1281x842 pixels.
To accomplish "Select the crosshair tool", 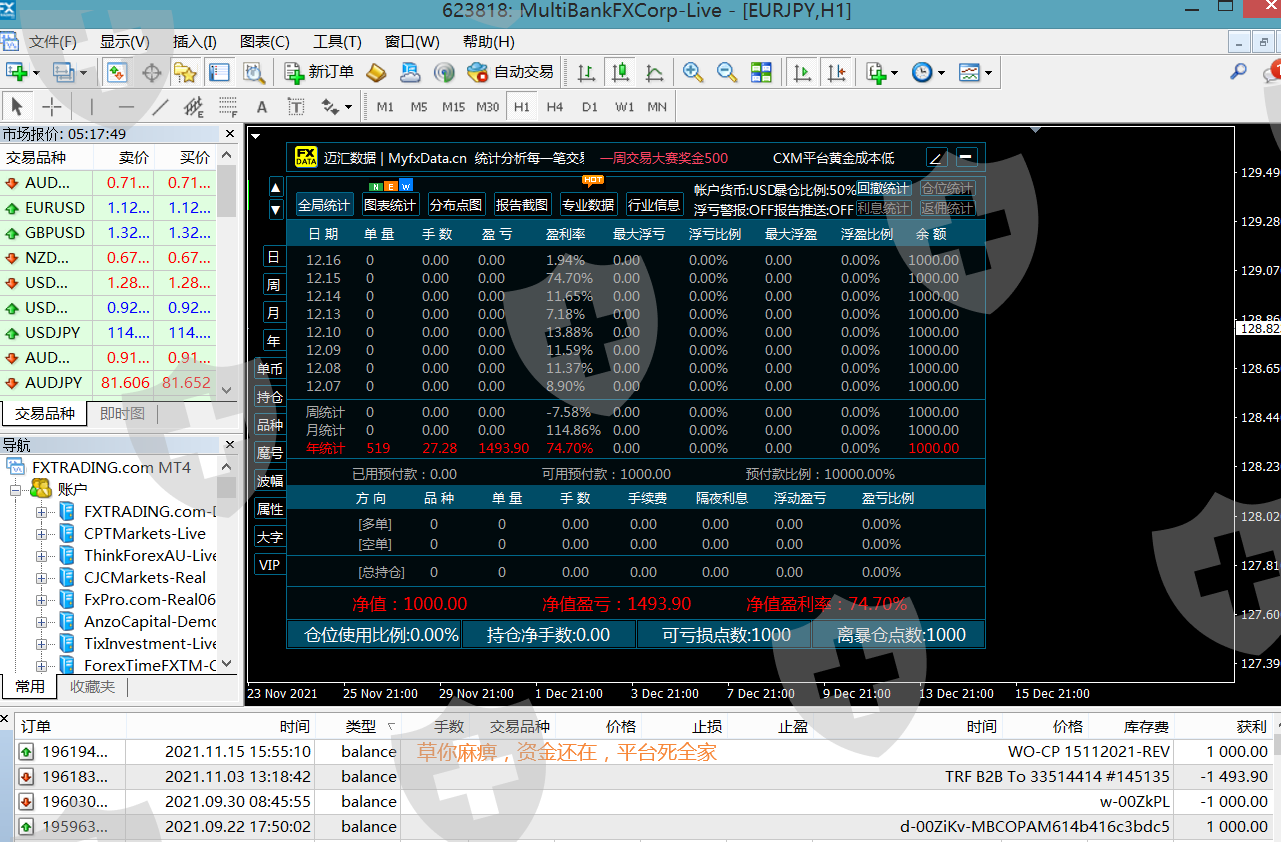I will (x=51, y=106).
